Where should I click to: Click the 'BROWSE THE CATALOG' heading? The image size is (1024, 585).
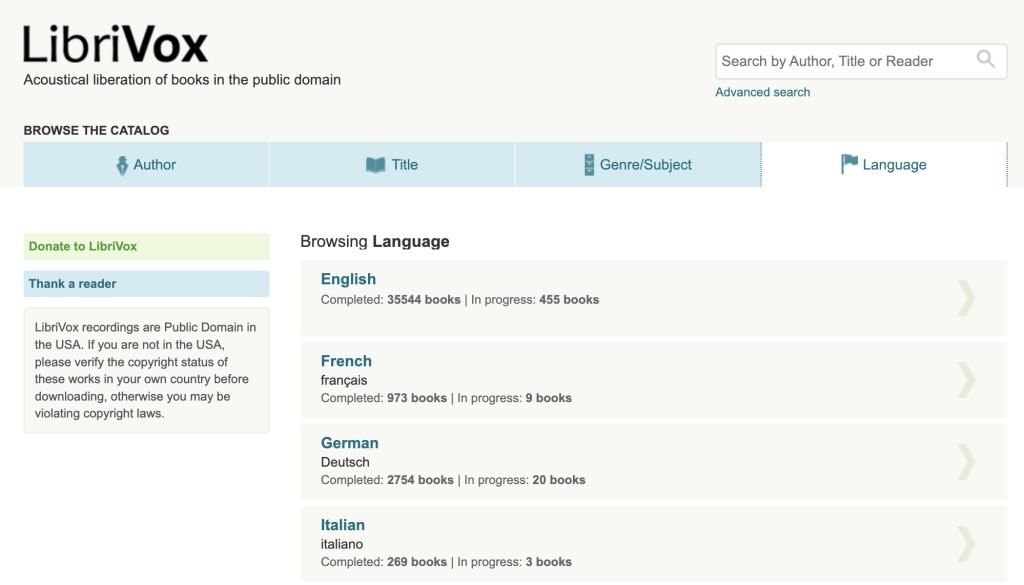tap(96, 131)
